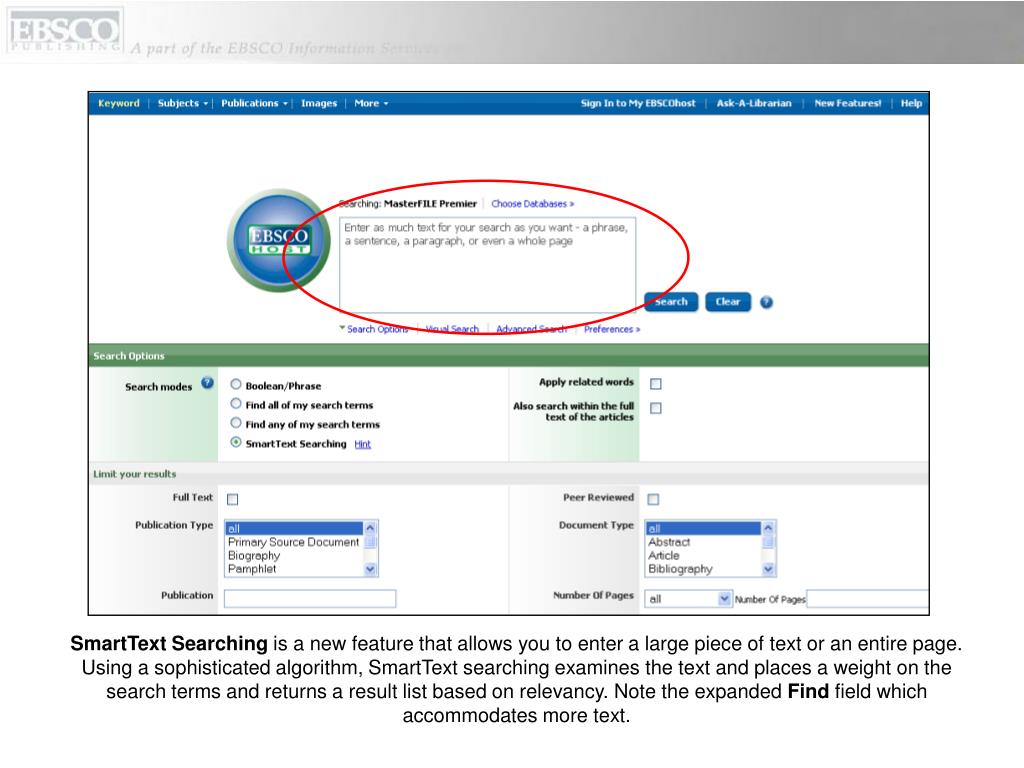Open SmartText Searching Hint link

[x=362, y=444]
